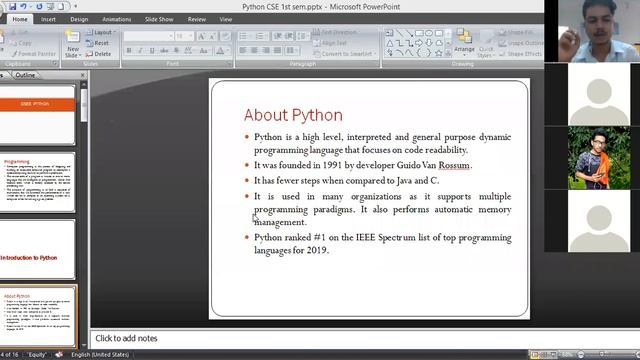
Task: Open character spacing options
Action: [189, 51]
